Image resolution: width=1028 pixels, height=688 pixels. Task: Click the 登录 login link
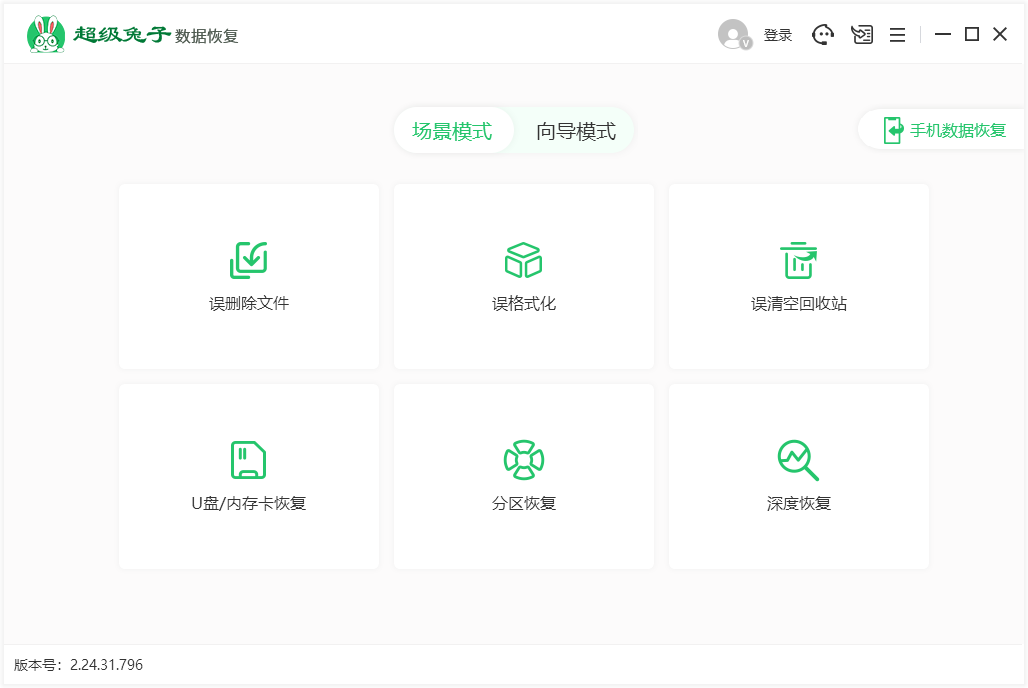point(779,34)
